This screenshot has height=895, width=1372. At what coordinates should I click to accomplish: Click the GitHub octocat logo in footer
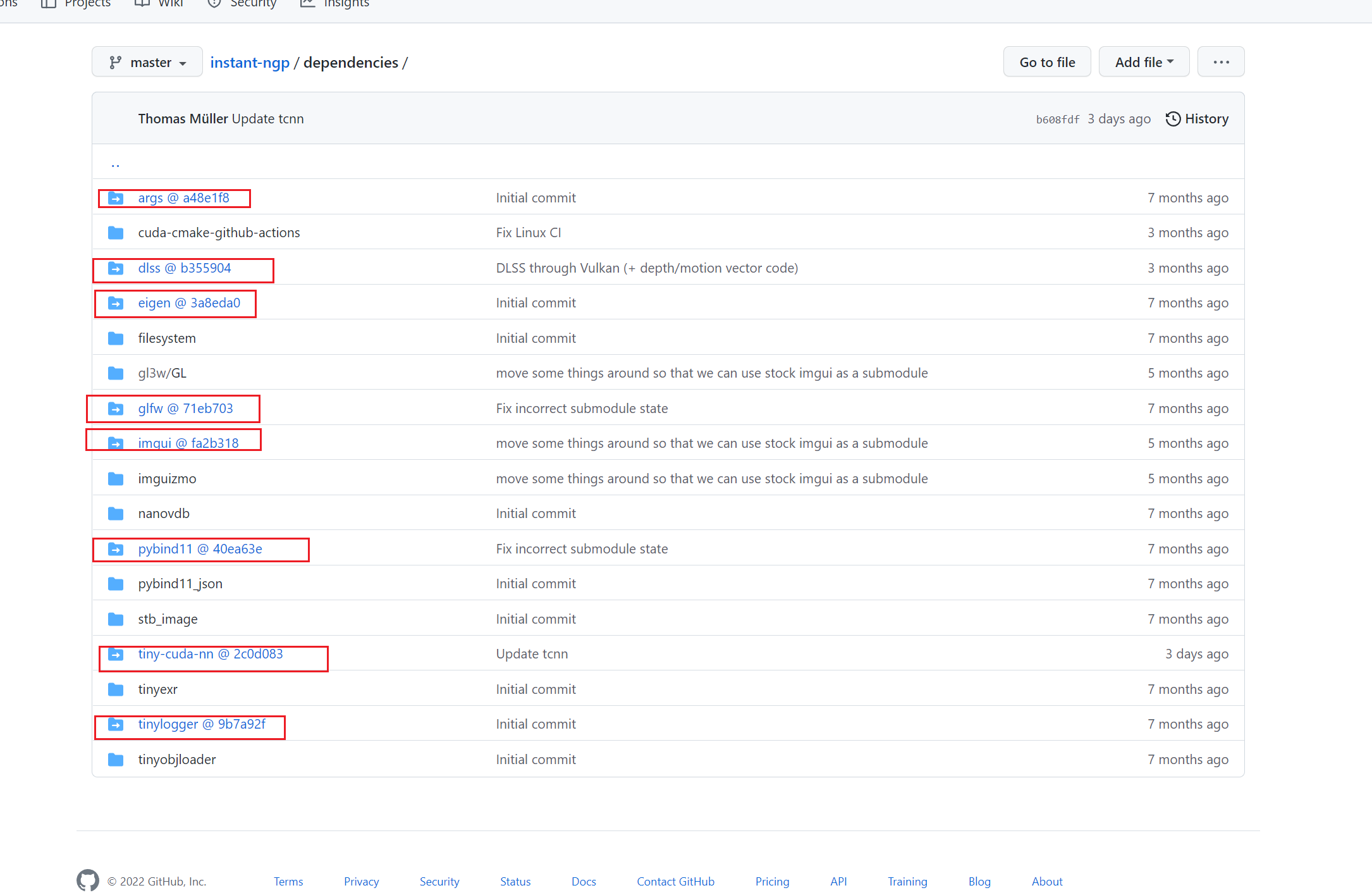(x=88, y=880)
